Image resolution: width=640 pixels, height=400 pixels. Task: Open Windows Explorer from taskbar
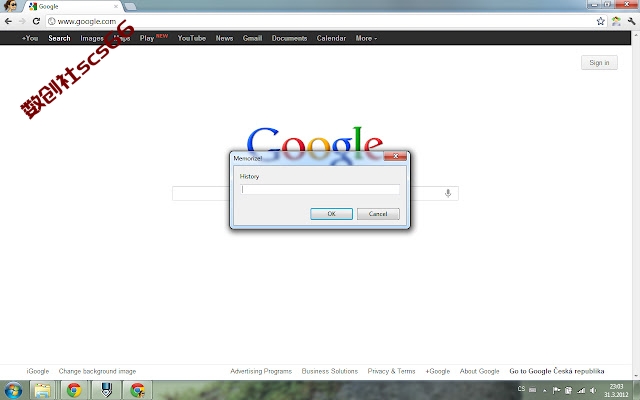pos(42,391)
